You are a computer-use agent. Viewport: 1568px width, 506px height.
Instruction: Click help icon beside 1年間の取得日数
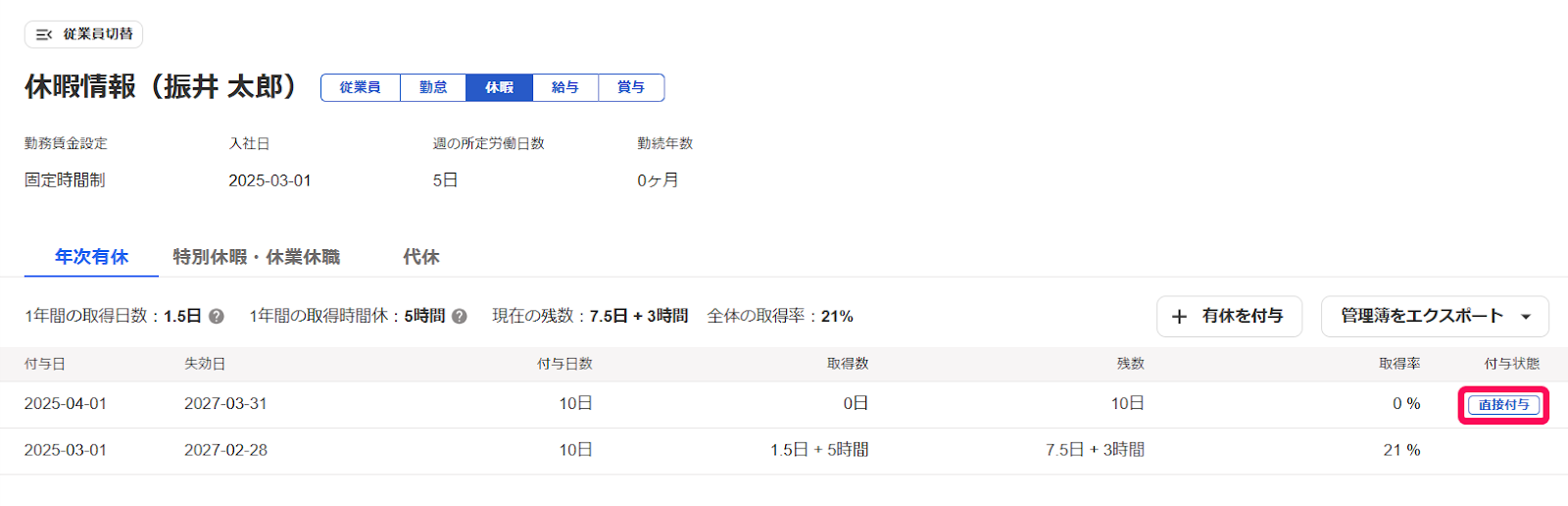coord(217,317)
